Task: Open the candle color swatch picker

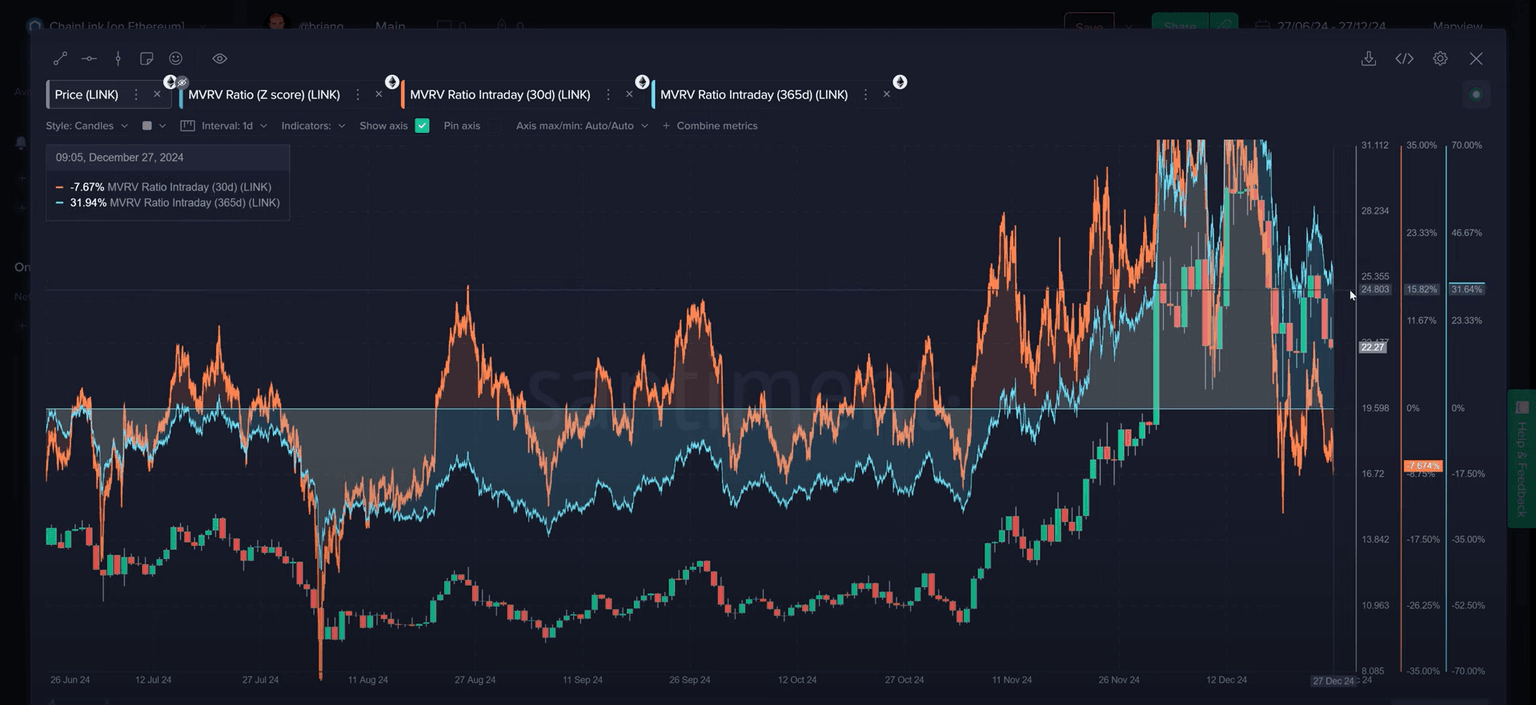Action: pyautogui.click(x=153, y=126)
